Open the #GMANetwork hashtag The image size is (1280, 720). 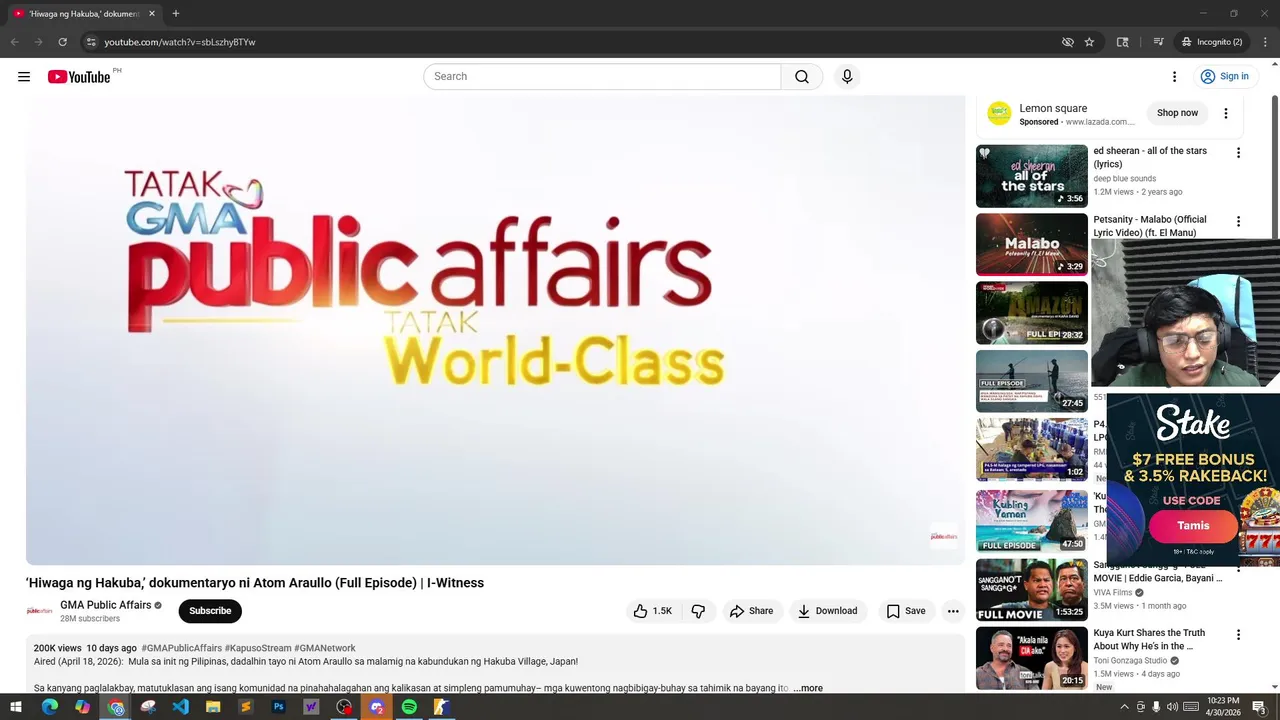click(x=325, y=649)
